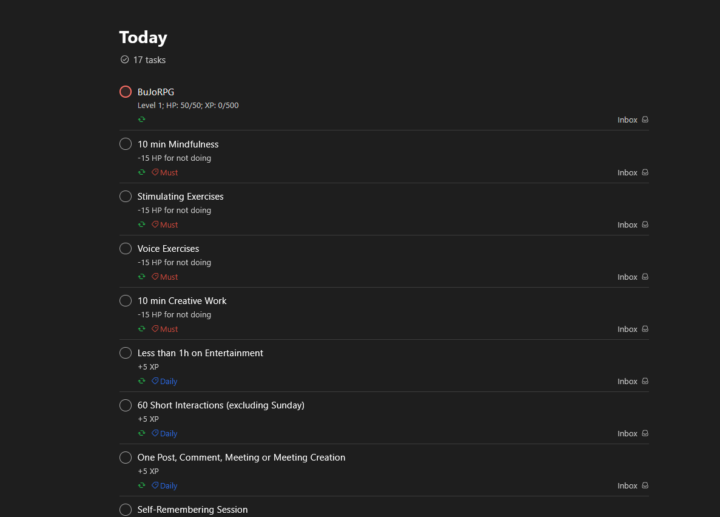Click recurring icon on One Post, Comment task
720x517 pixels.
(x=141, y=485)
